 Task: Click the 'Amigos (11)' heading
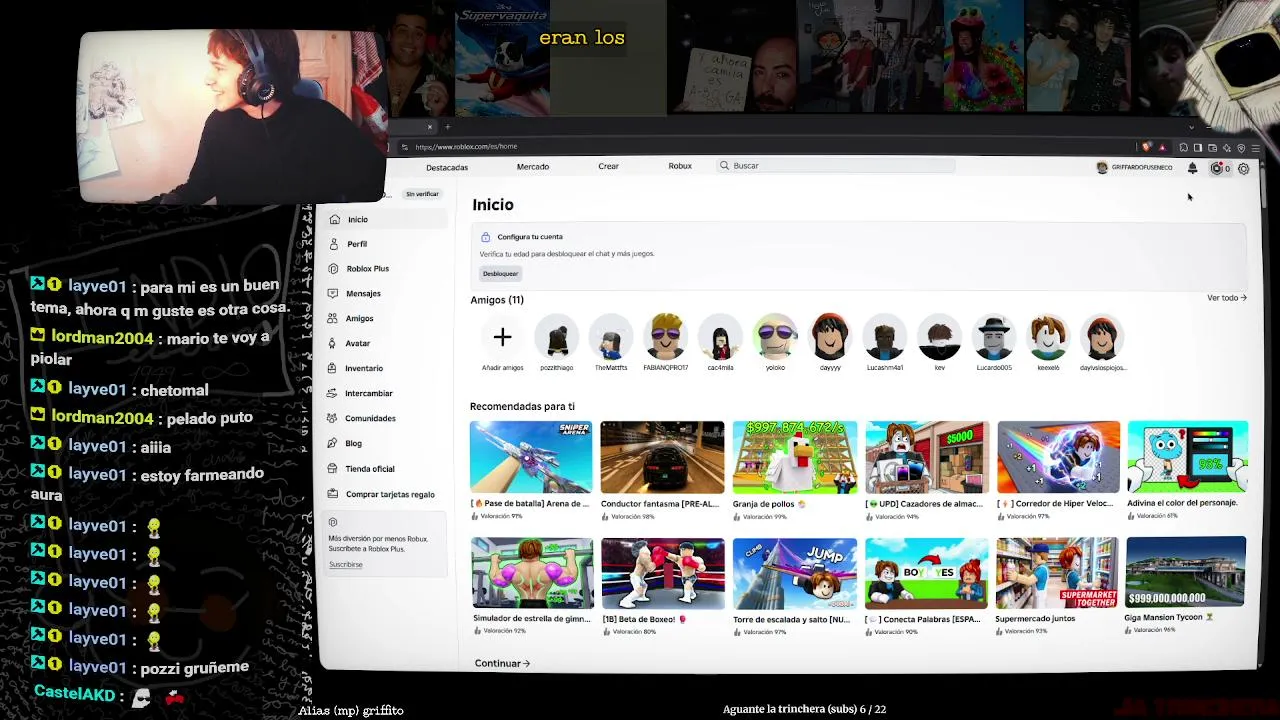click(x=497, y=300)
